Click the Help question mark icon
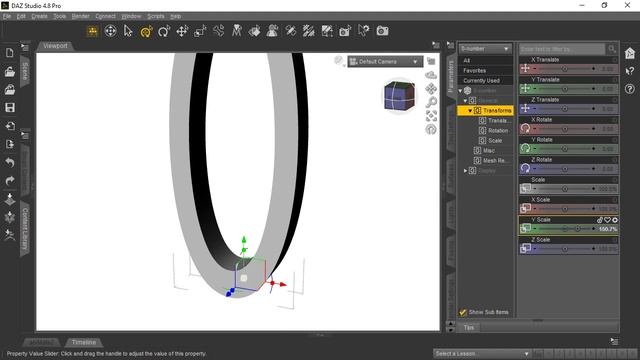Image resolution: width=640 pixels, height=360 pixels. 630,89
